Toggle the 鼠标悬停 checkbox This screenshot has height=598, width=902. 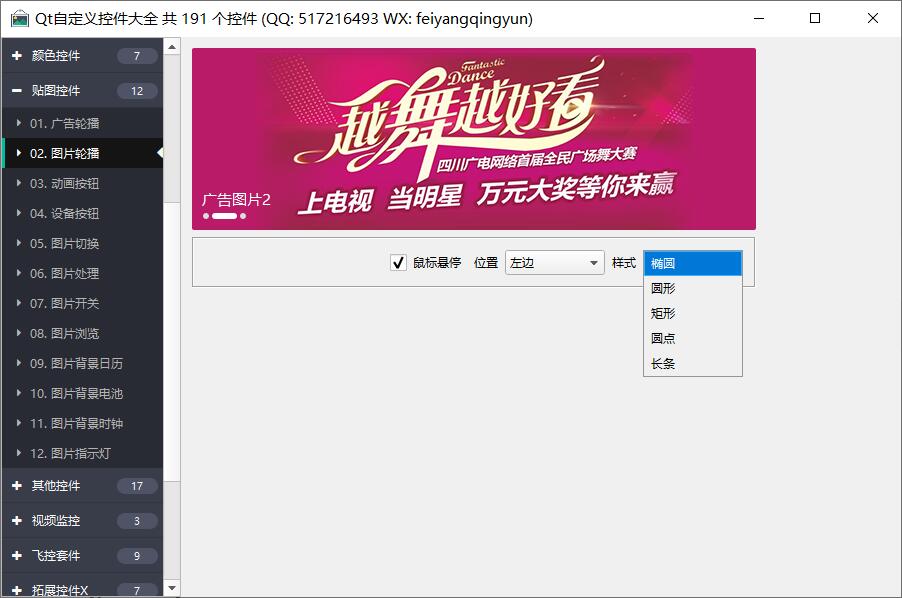[x=398, y=263]
